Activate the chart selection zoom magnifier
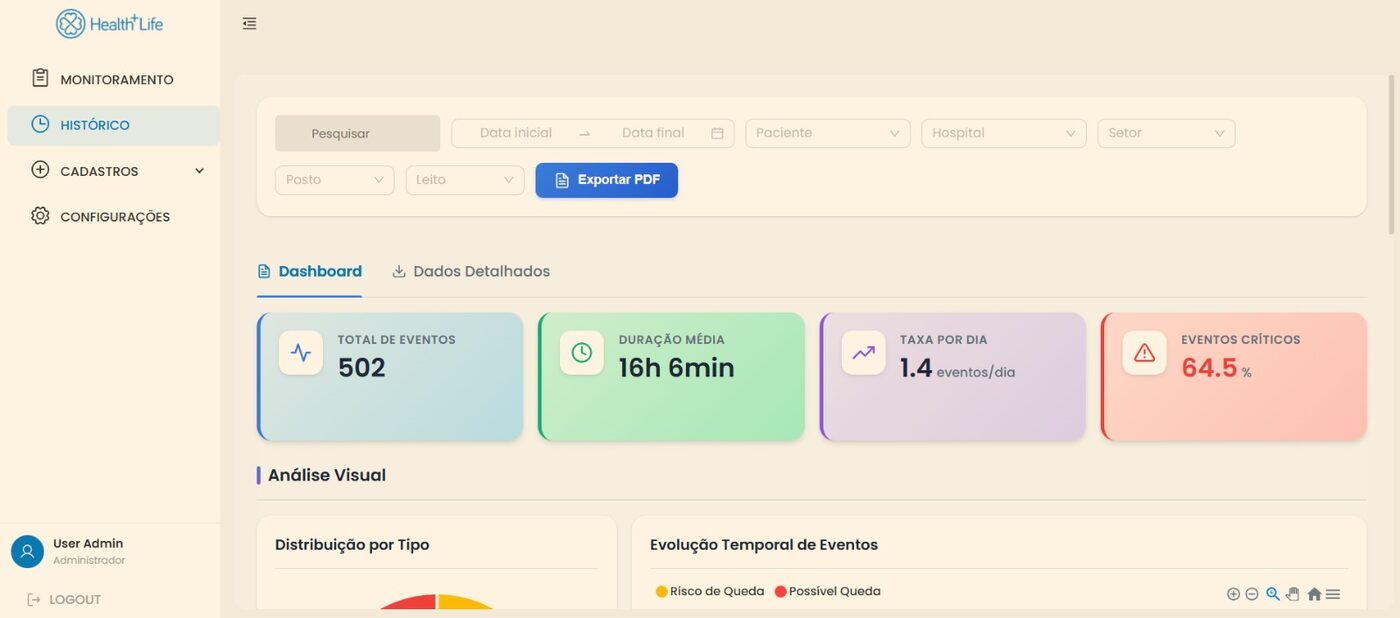The height and width of the screenshot is (618, 1400). 1273,594
